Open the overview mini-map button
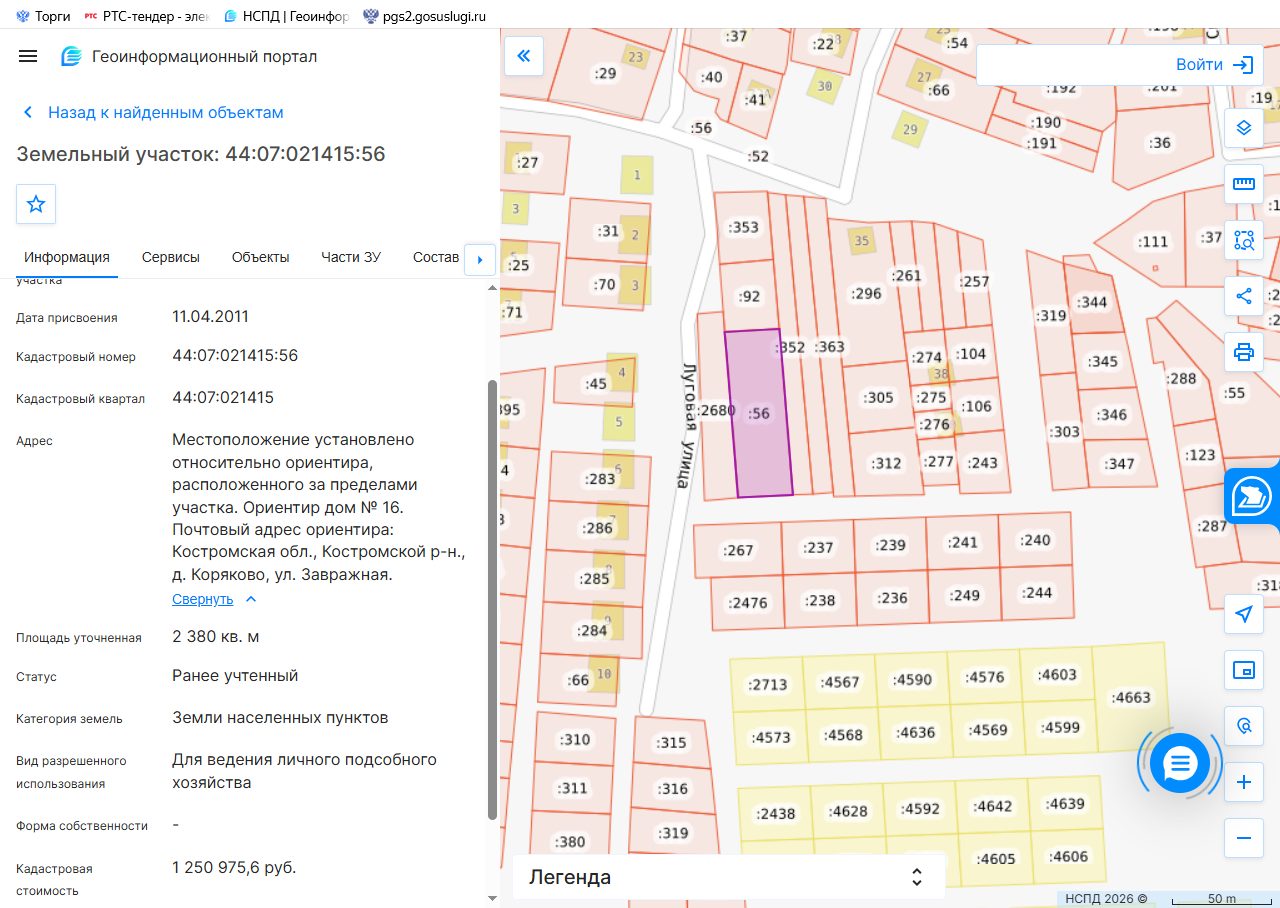Screen dimensions: 1280x908 (1244, 670)
